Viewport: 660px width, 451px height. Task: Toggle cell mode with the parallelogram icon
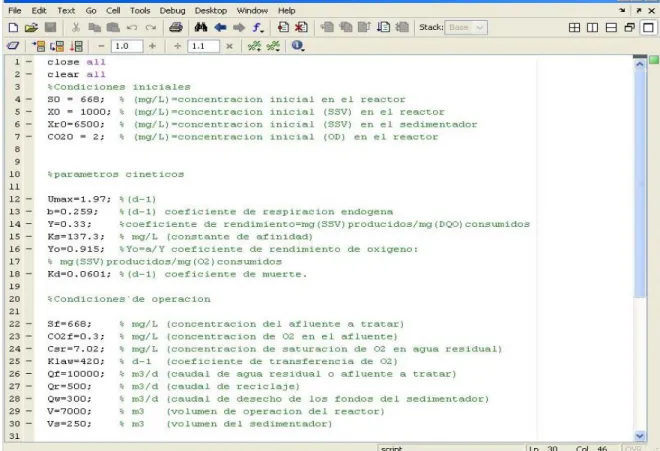pyautogui.click(x=13, y=46)
